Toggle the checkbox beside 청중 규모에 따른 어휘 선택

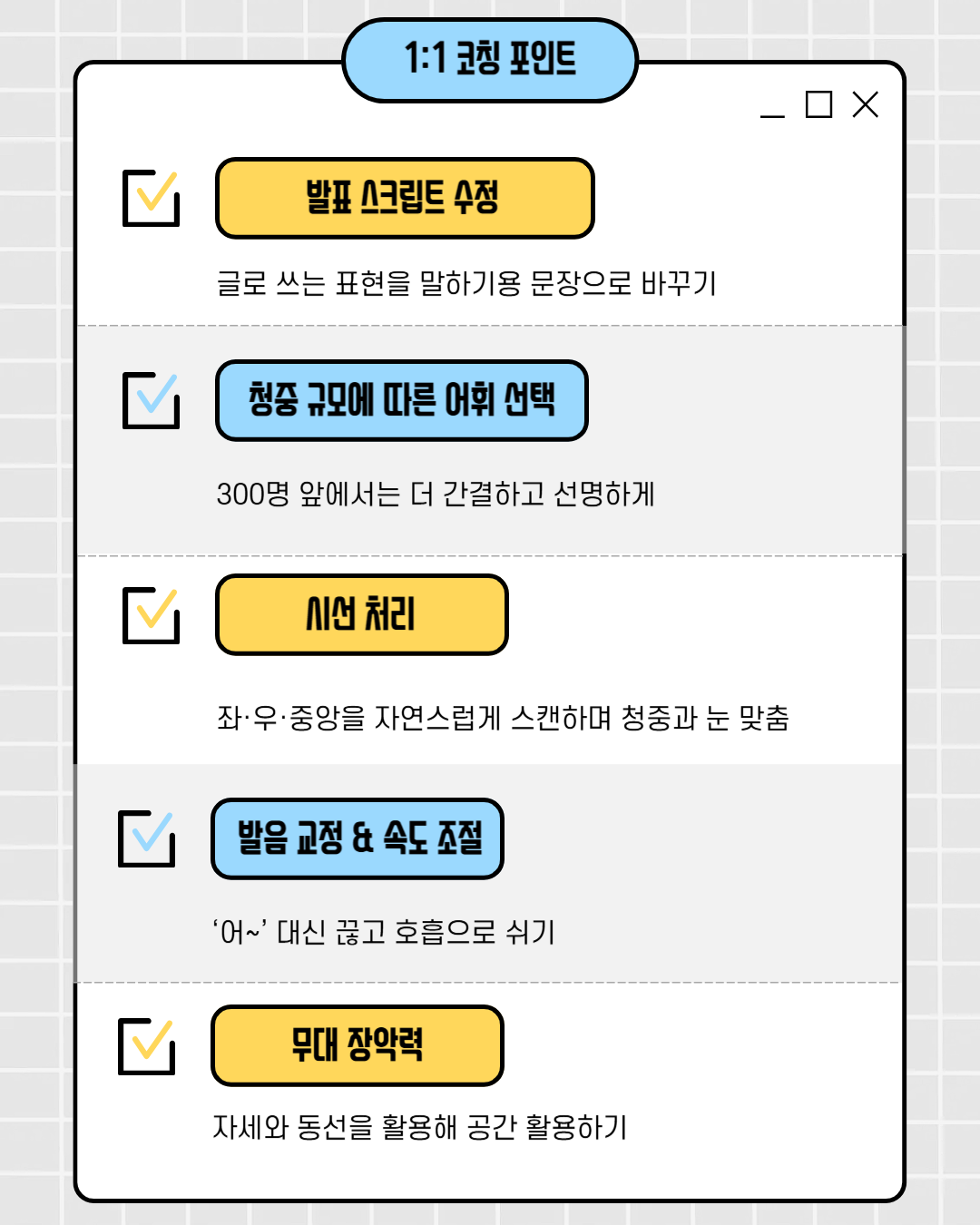[x=151, y=400]
